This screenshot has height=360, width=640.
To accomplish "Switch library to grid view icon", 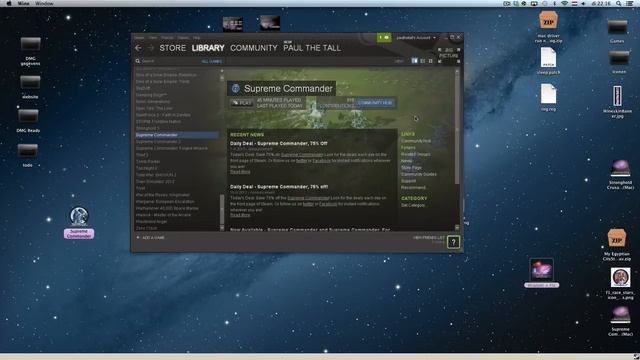I will (430, 61).
